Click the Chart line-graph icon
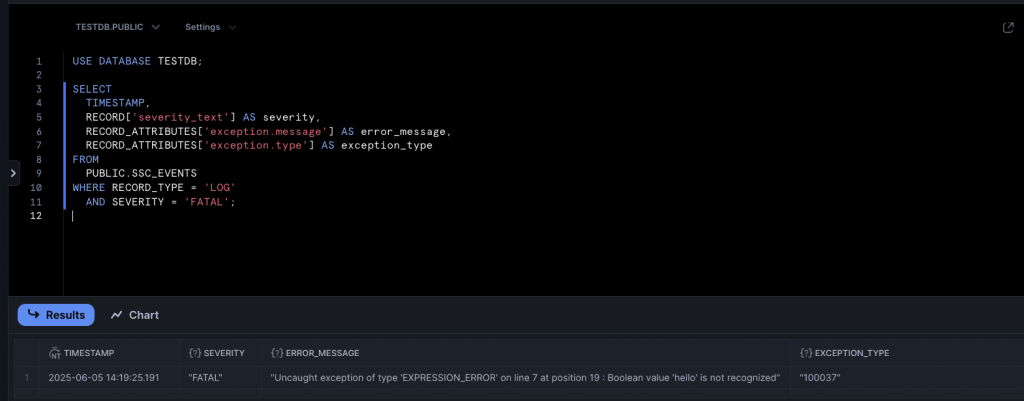1024x401 pixels. 117,315
